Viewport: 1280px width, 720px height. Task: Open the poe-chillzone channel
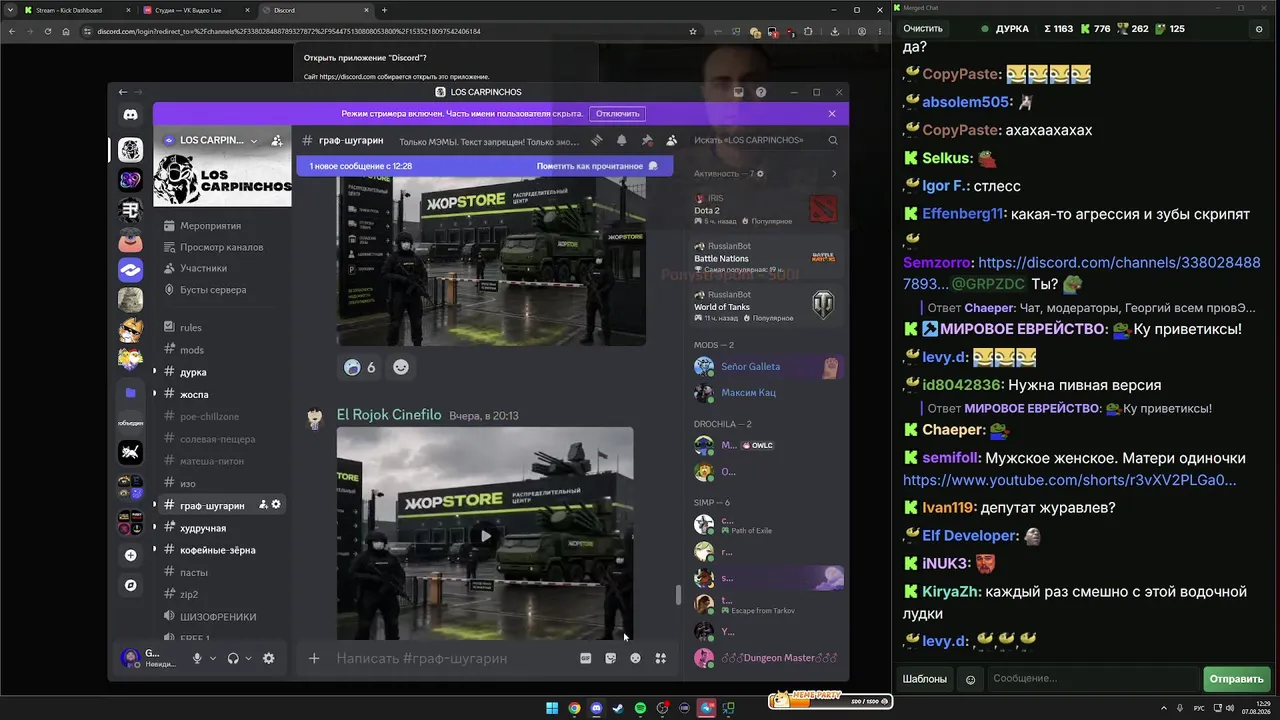click(209, 416)
